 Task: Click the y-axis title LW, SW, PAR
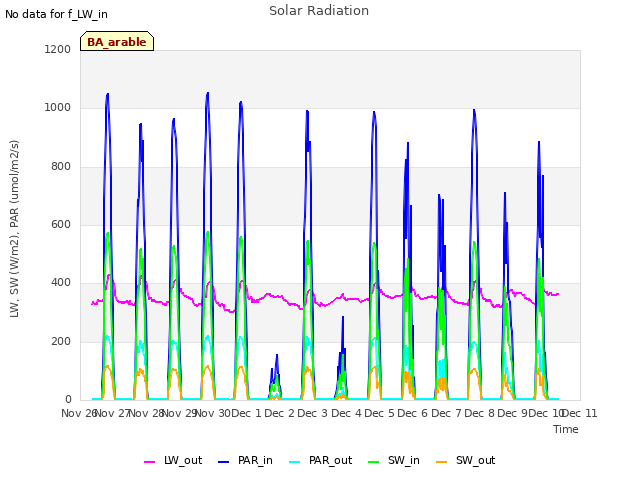point(14,229)
